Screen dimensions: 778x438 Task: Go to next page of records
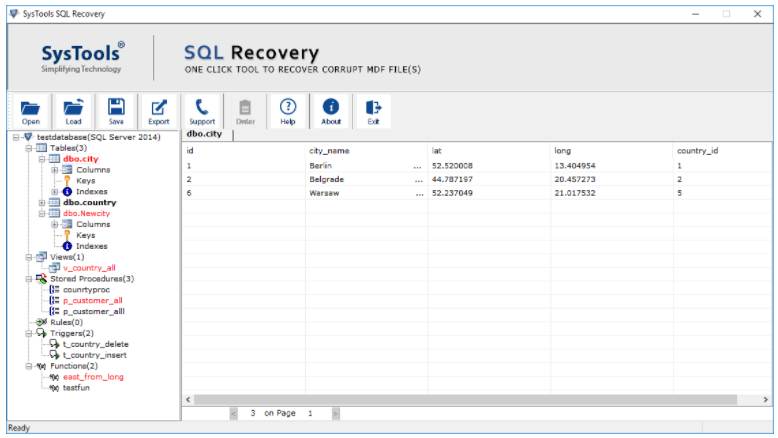click(336, 413)
